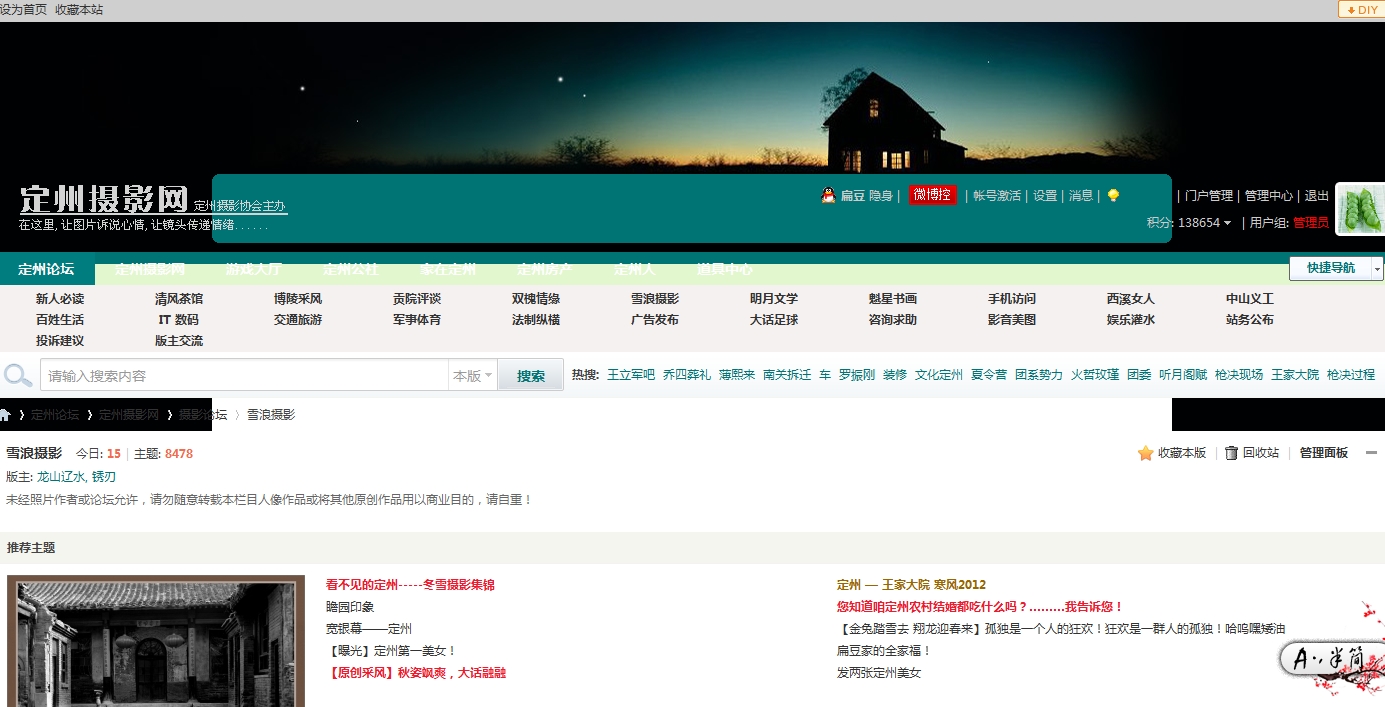Open the 清风茶馆 board
The height and width of the screenshot is (707, 1385).
(179, 299)
